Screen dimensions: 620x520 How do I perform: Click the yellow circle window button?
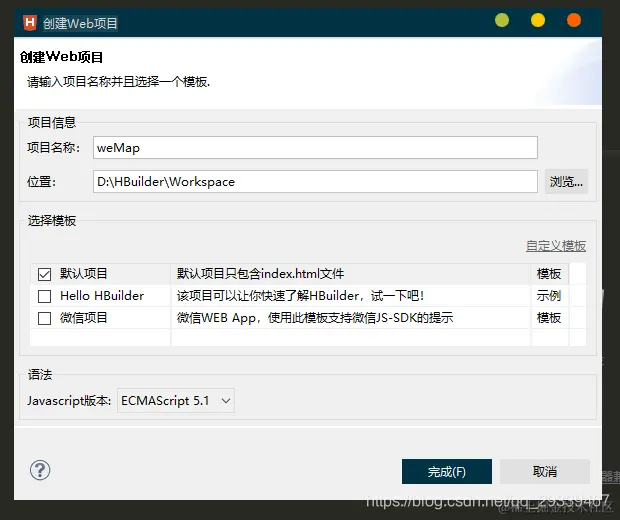pos(538,20)
